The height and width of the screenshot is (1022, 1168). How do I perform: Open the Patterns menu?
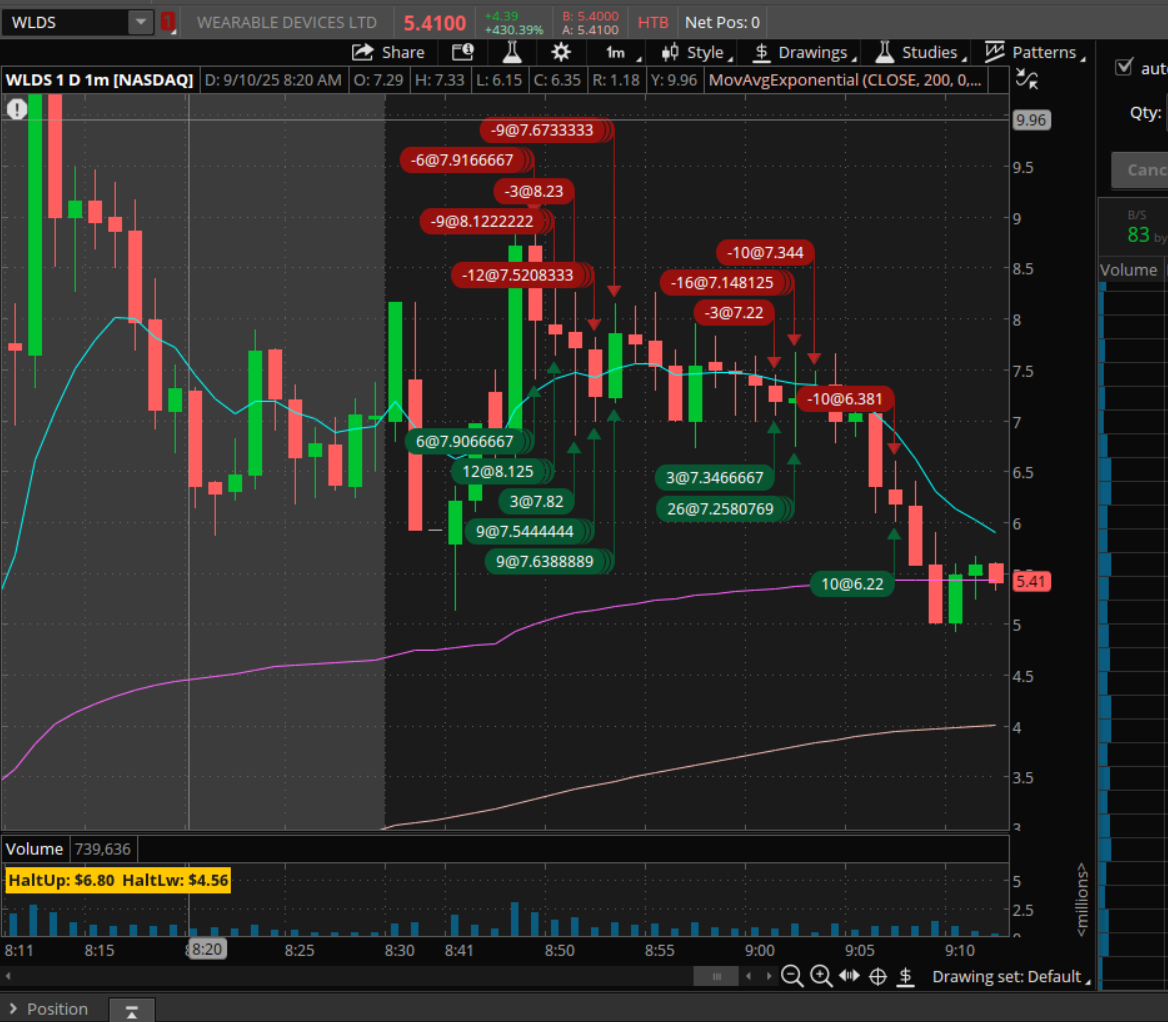coord(1033,52)
